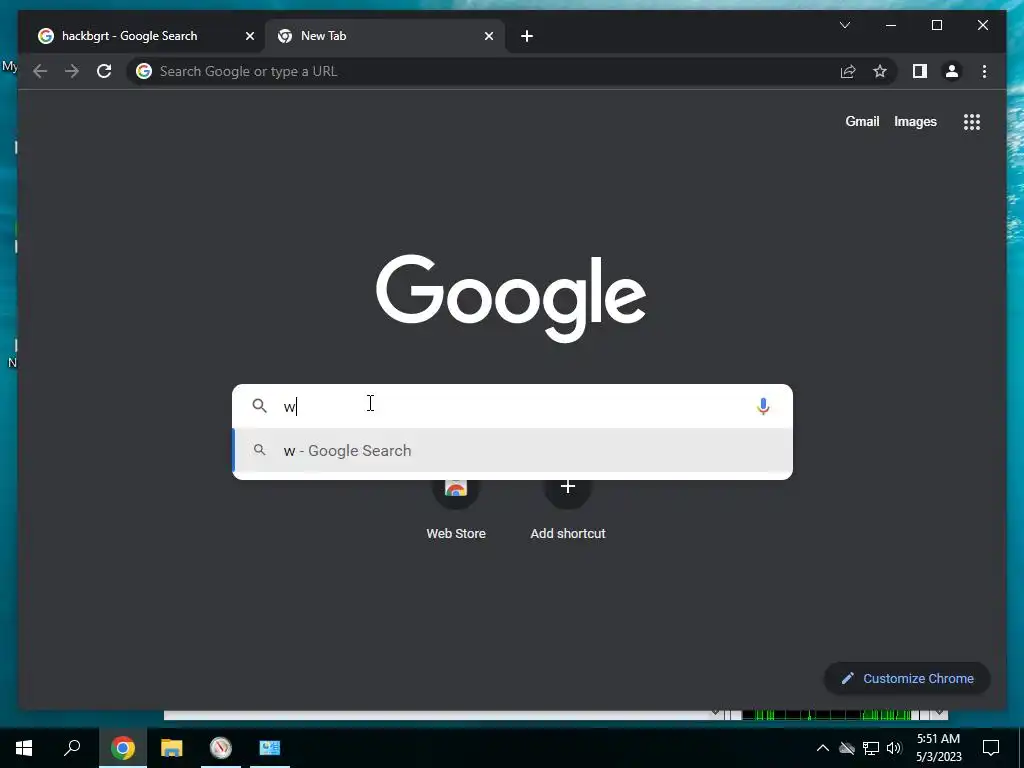The width and height of the screenshot is (1024, 768).
Task: Open the volume tray icon
Action: (x=894, y=748)
